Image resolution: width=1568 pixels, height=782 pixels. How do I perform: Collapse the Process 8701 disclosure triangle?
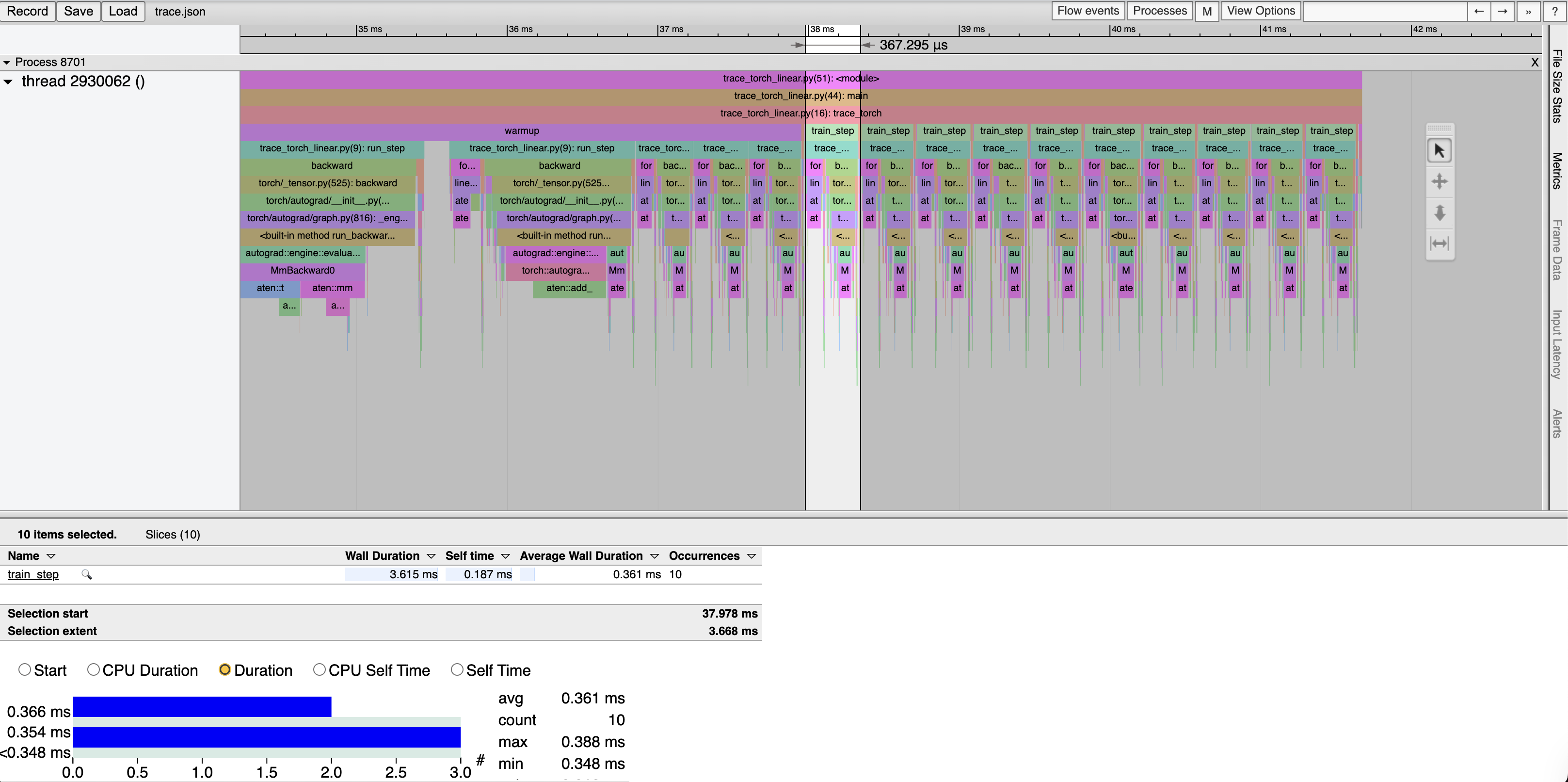pyautogui.click(x=7, y=62)
